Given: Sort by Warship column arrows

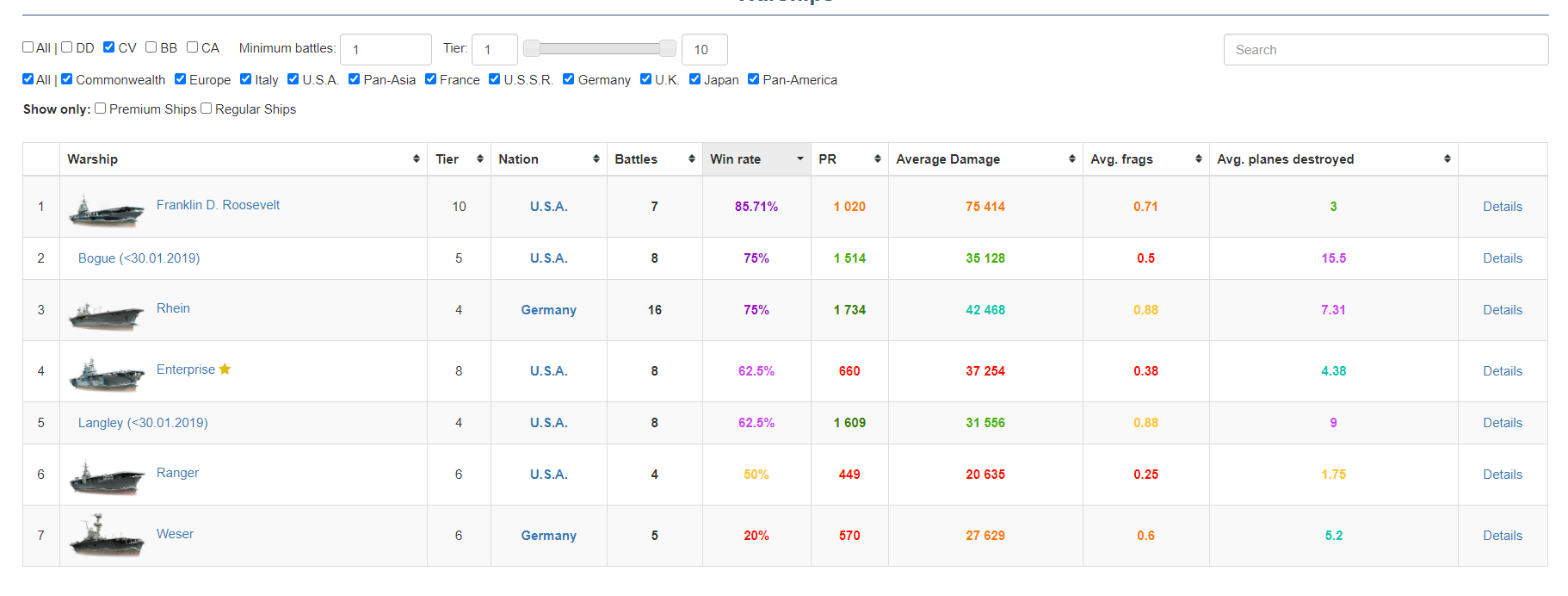Looking at the screenshot, I should tap(416, 159).
